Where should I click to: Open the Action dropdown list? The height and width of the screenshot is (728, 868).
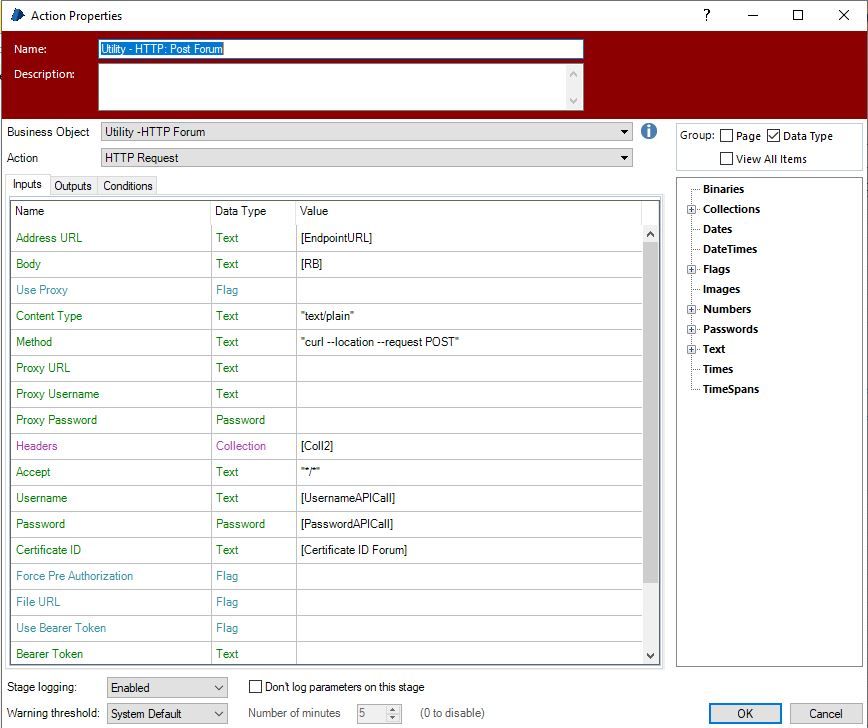coord(625,158)
